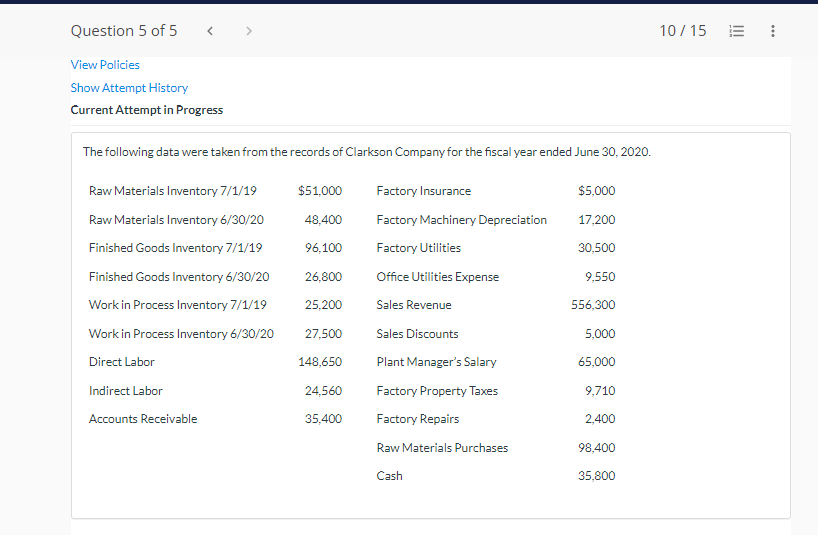Click the Plant Manager's Salary label
The height and width of the screenshot is (535, 818).
436,362
